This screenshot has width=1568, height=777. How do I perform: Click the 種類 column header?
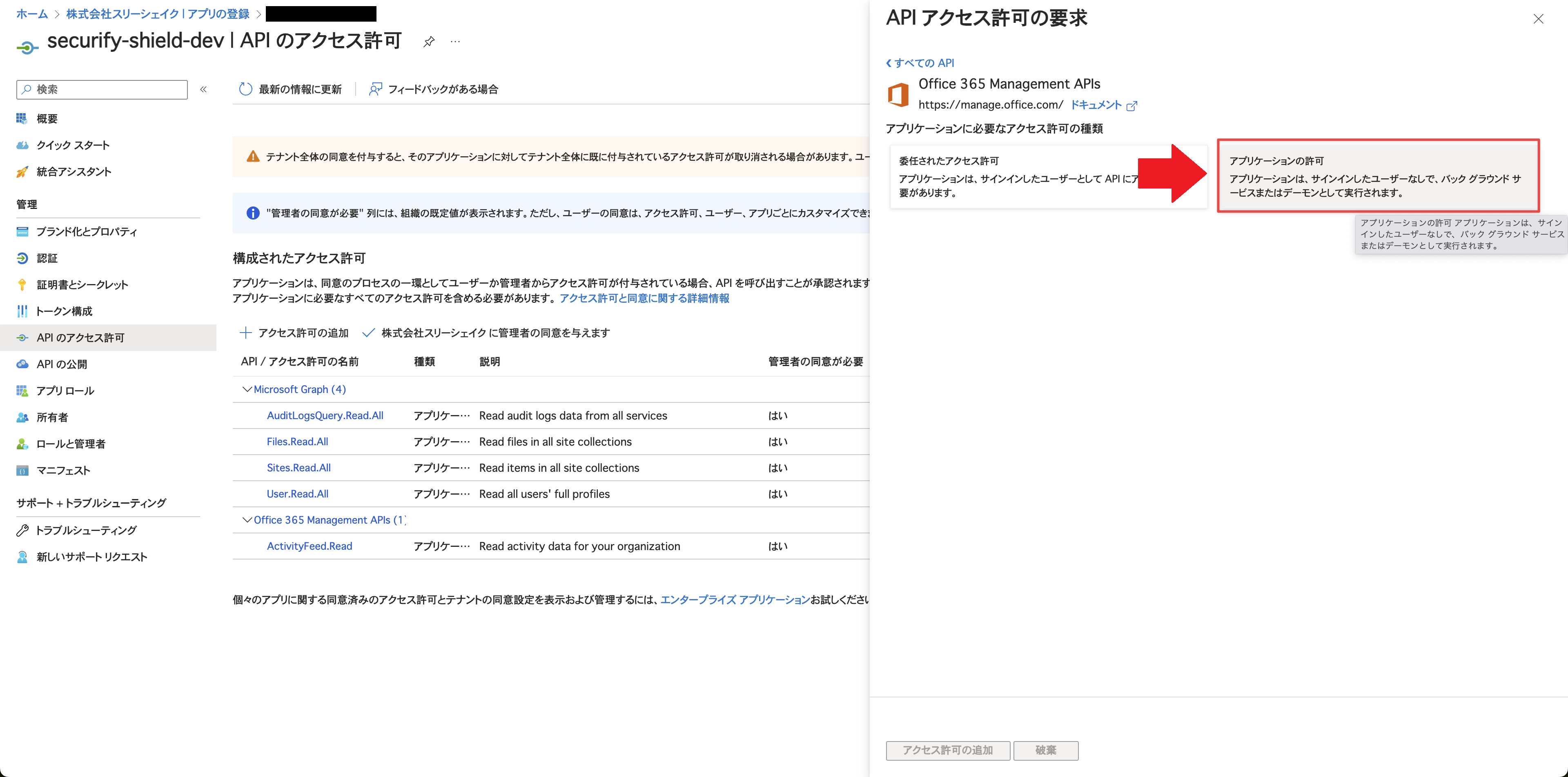pos(424,362)
